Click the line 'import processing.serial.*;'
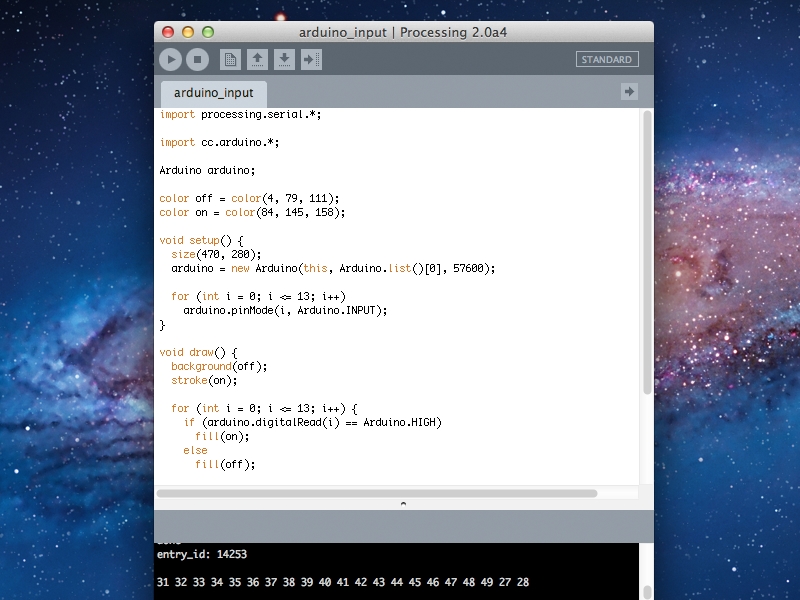 [240, 115]
